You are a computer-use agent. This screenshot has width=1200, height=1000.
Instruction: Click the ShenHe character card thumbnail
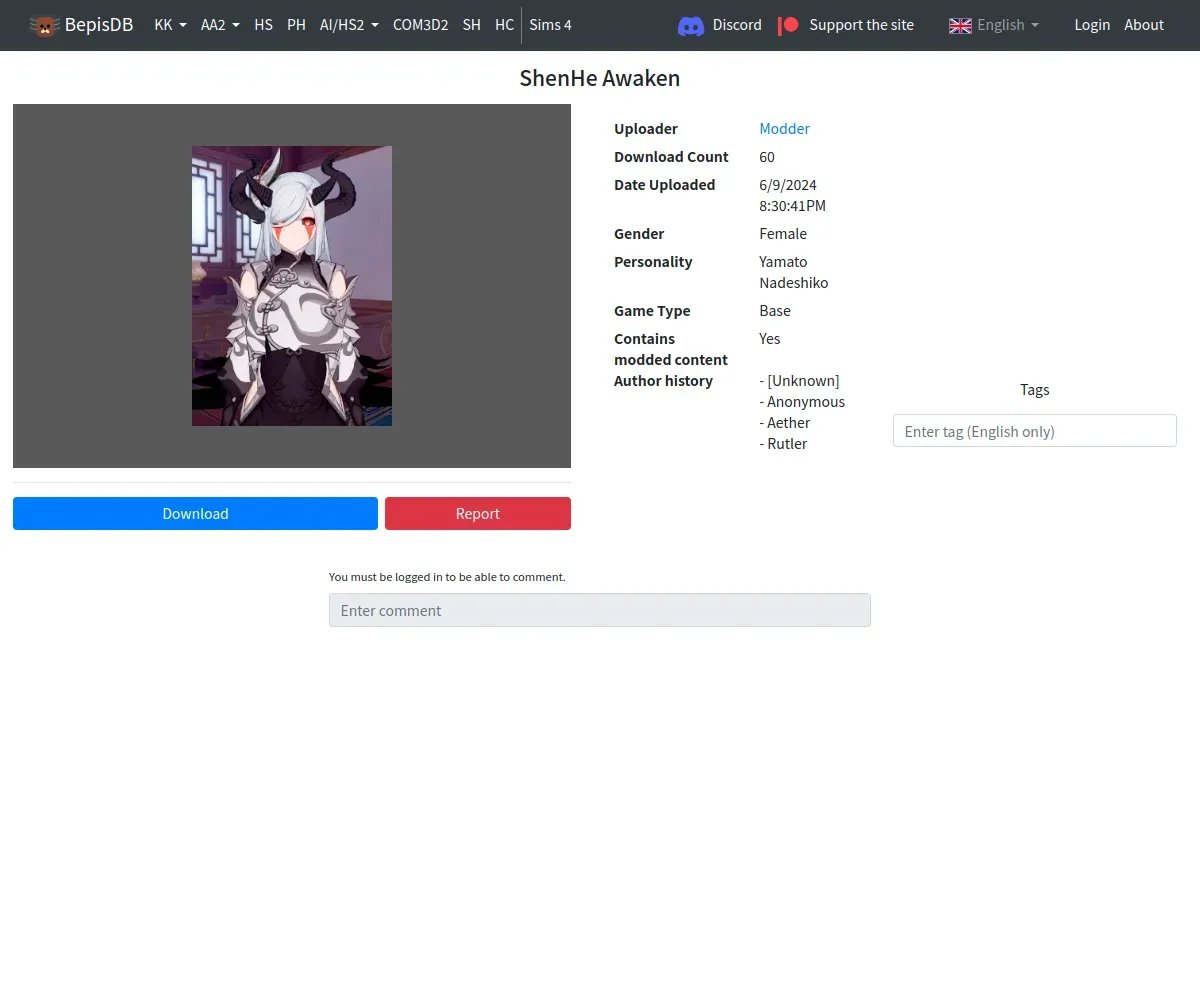292,286
